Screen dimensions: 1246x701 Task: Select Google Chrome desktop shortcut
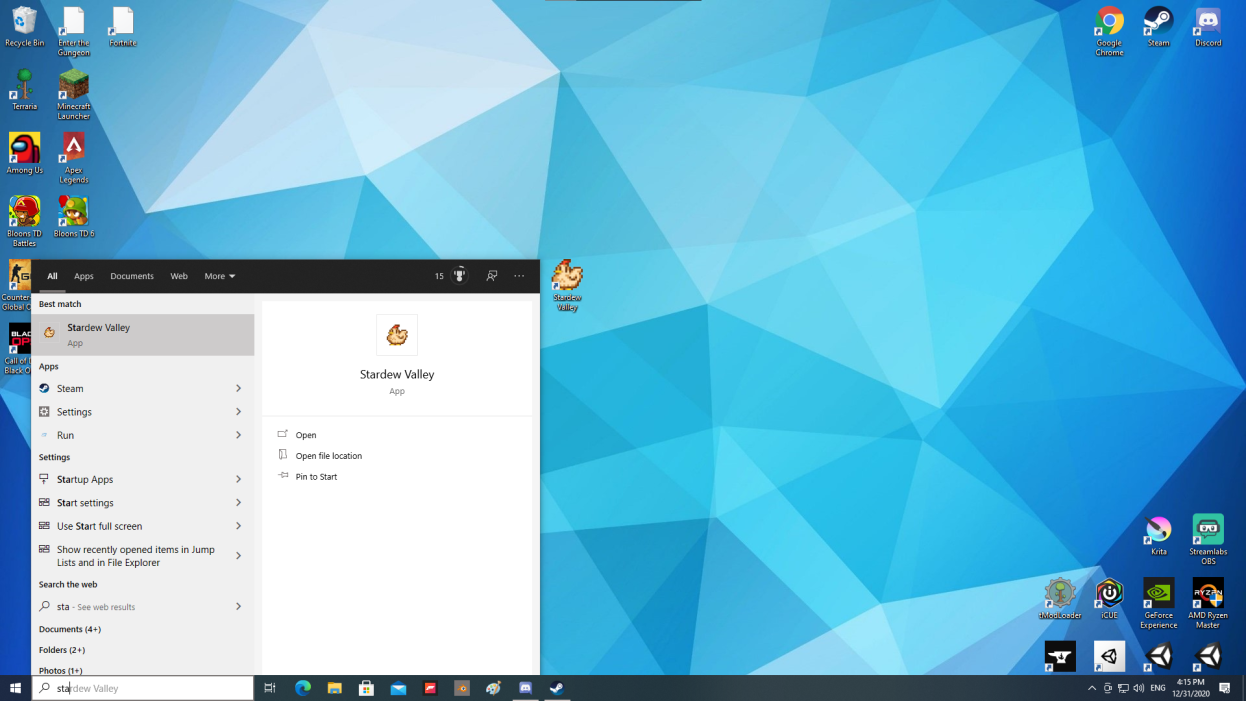tap(1109, 31)
